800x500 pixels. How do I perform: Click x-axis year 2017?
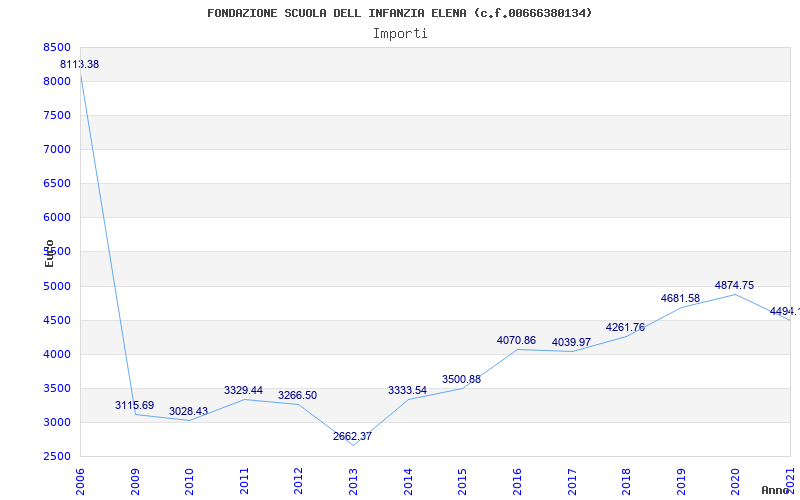tap(571, 482)
